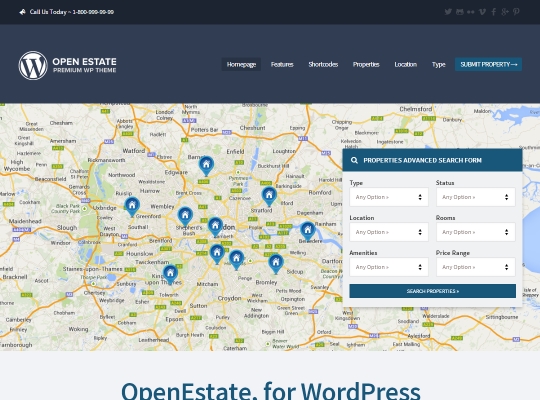The image size is (540, 400).
Task: Click the WordPress logo icon
Action: (x=33, y=65)
